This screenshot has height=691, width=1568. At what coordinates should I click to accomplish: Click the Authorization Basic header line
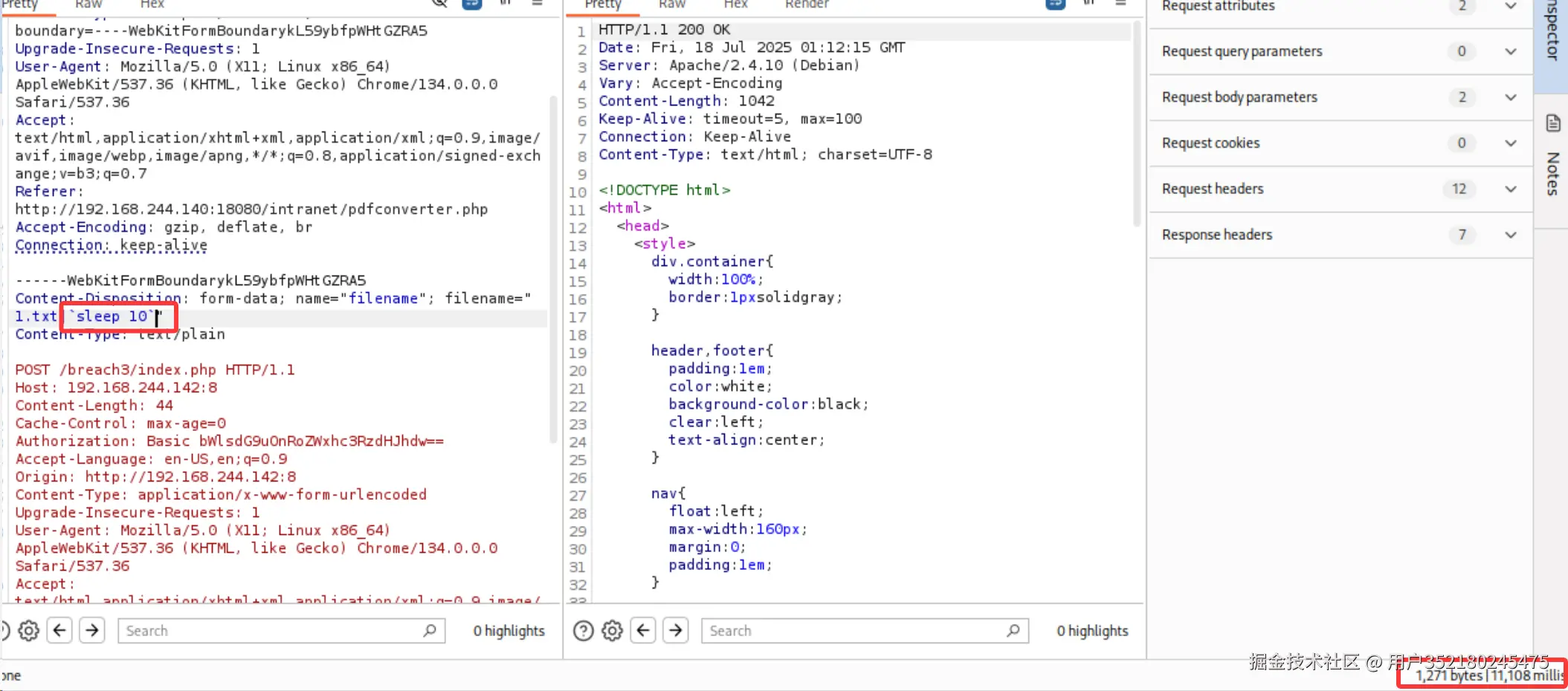tap(230, 441)
